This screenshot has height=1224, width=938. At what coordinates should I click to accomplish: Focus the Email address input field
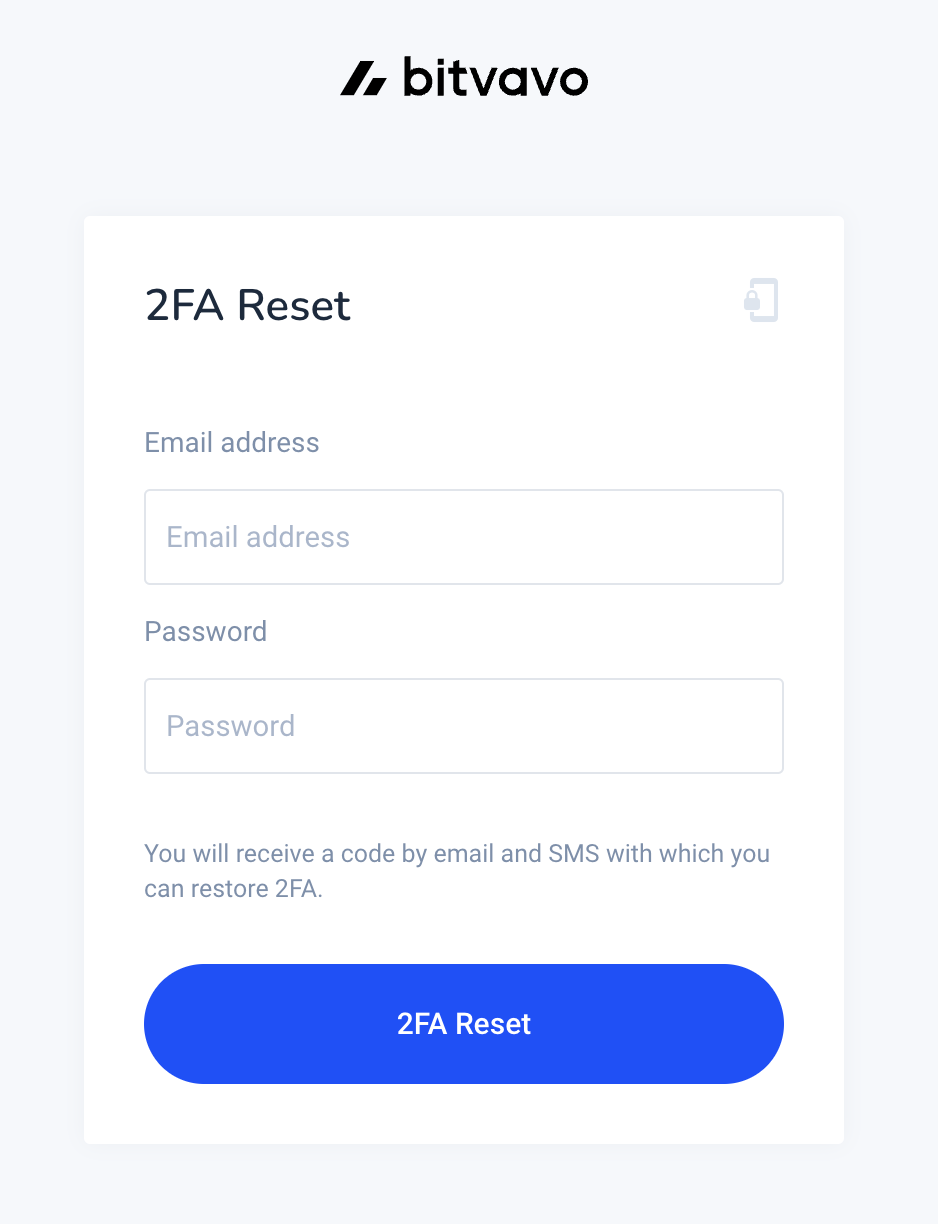click(x=464, y=537)
